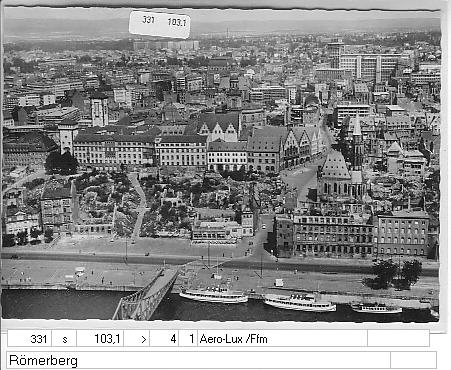Select the field showing the > symbol

(x=137, y=339)
